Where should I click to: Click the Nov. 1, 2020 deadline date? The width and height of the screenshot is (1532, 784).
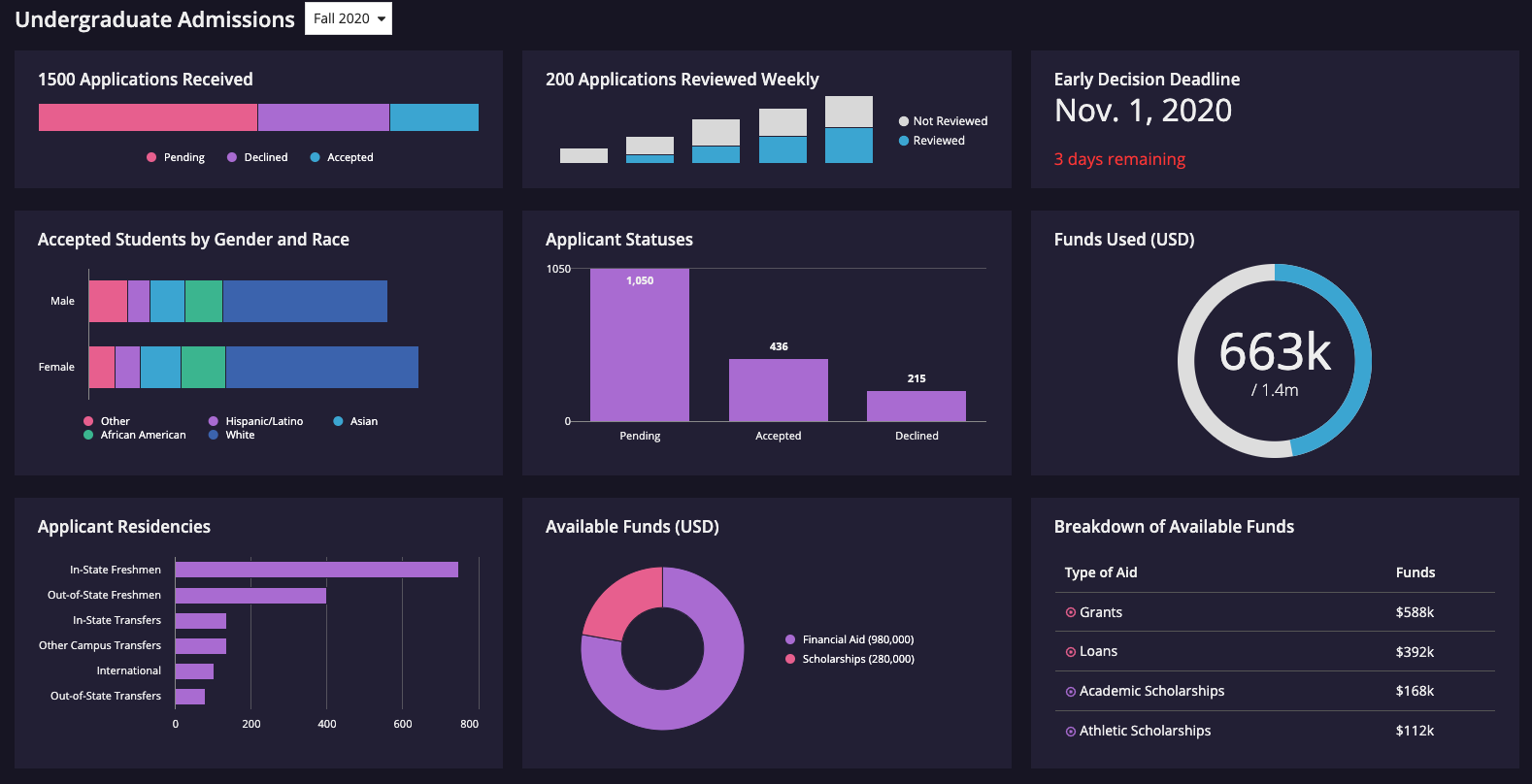coord(1143,111)
